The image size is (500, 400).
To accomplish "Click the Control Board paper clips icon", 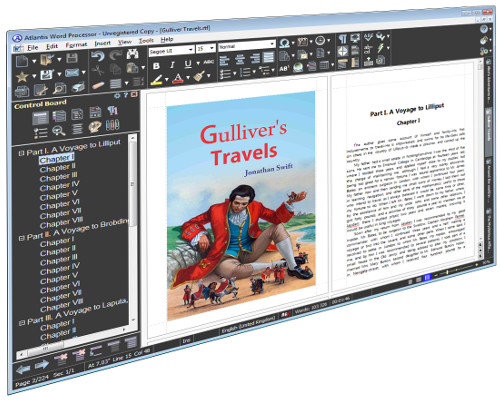I will [x=113, y=125].
